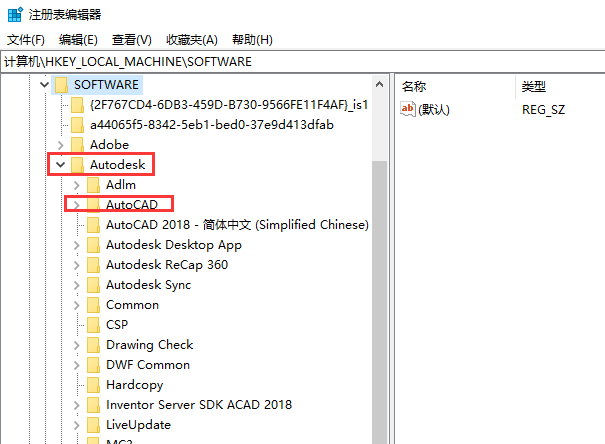The image size is (605, 444).
Task: Expand the Adobe key
Action: (61, 145)
